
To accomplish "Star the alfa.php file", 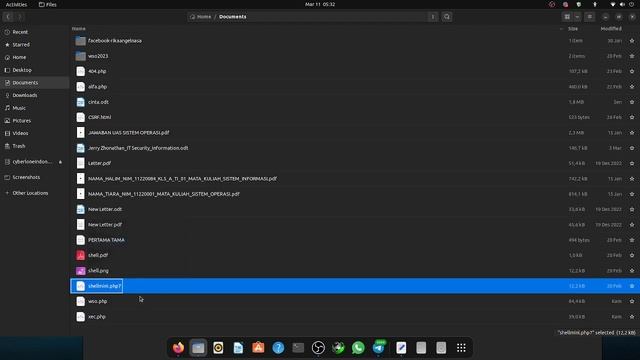I will click(632, 87).
